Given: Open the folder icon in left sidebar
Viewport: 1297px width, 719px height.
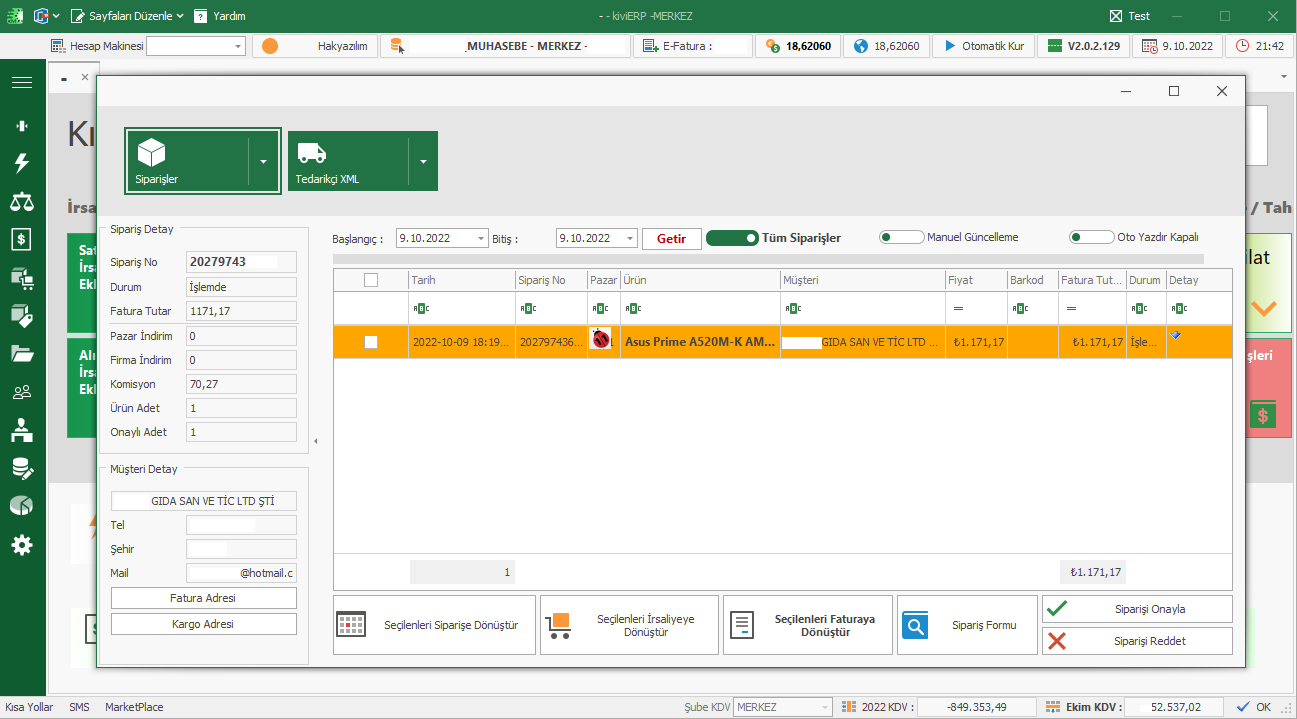Looking at the screenshot, I should 21,353.
